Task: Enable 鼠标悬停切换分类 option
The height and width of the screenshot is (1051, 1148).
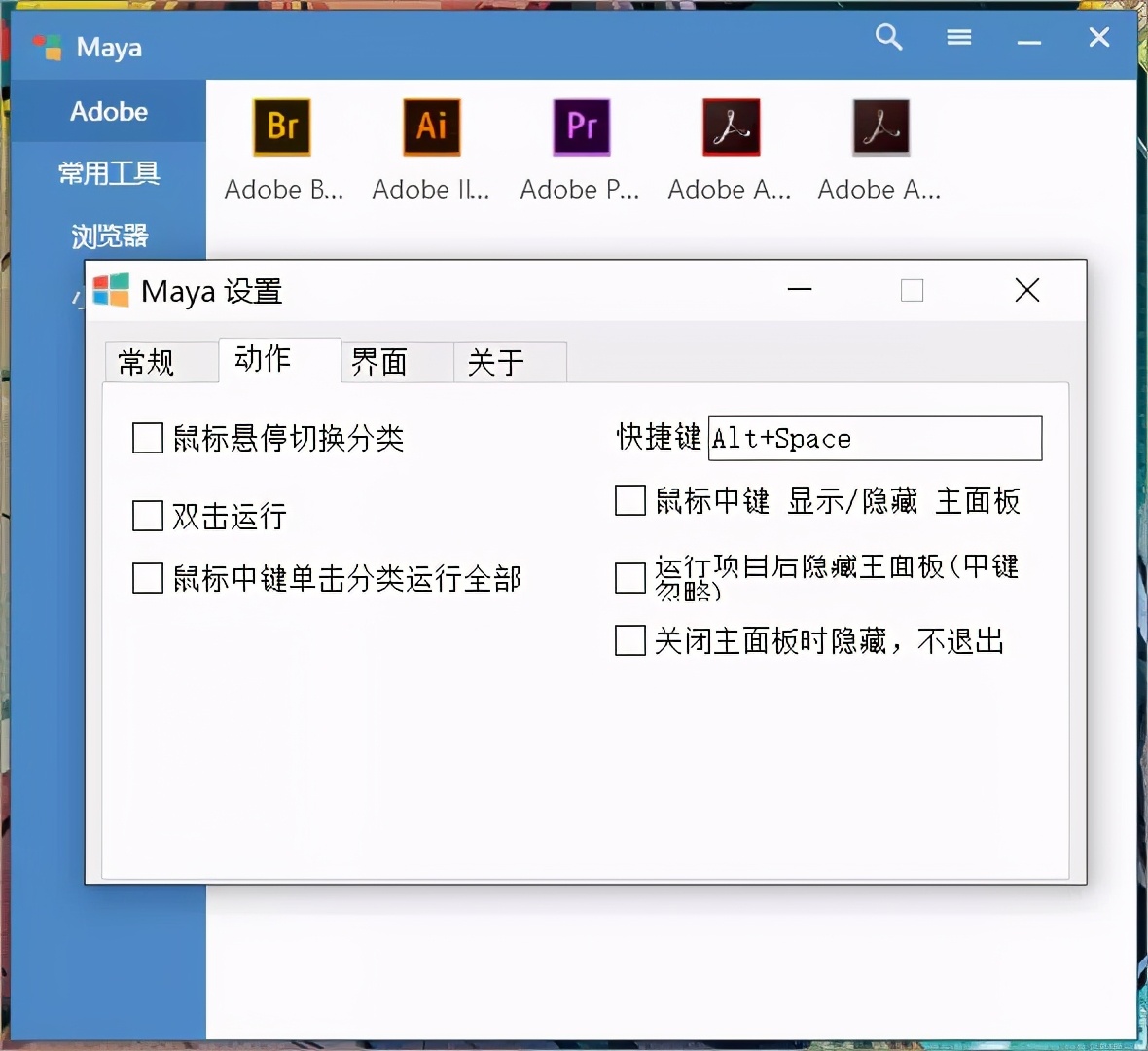Action: tap(147, 438)
